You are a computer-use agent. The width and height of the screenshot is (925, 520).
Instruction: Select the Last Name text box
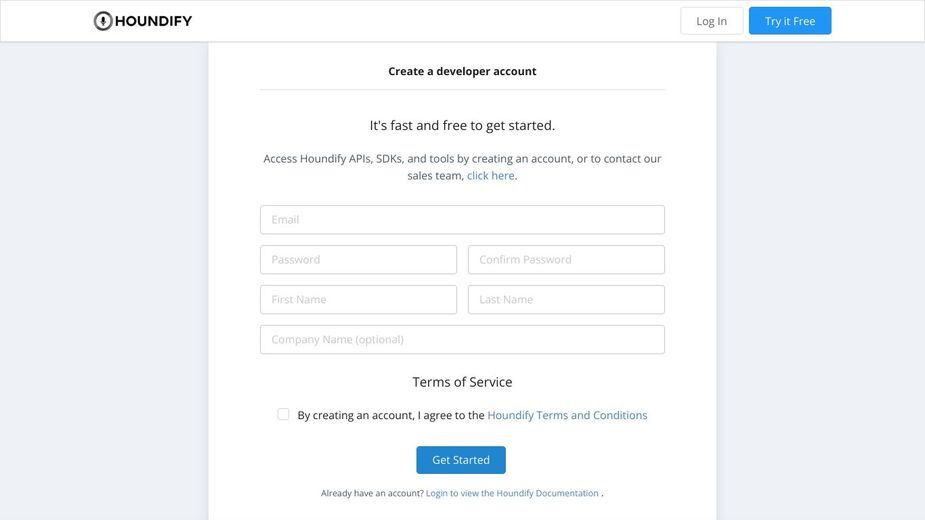click(566, 300)
